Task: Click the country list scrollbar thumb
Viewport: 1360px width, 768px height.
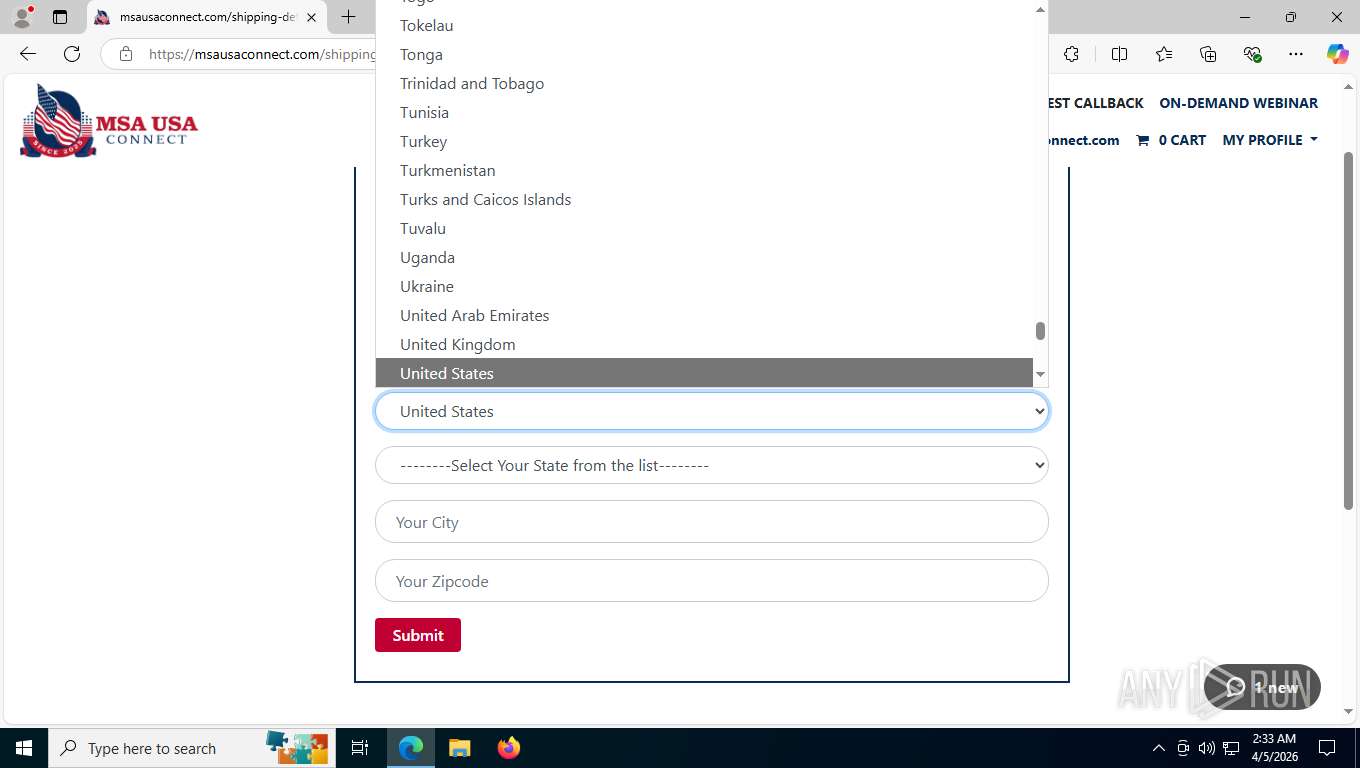Action: tap(1040, 331)
